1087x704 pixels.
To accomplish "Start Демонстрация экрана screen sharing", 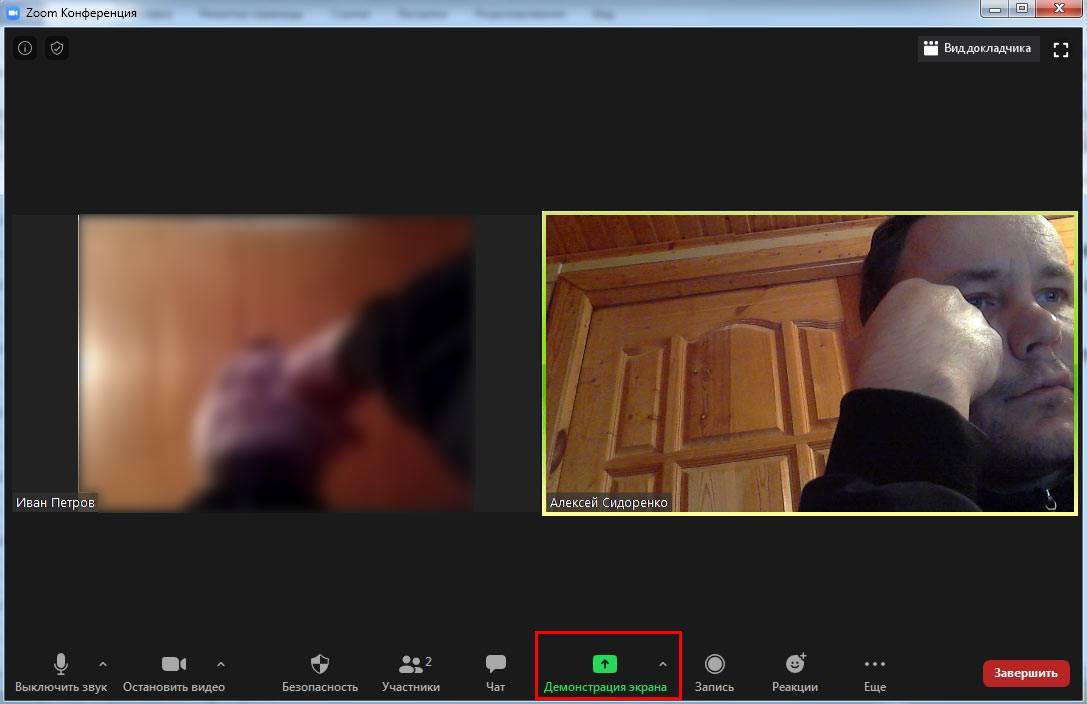I will pos(605,673).
